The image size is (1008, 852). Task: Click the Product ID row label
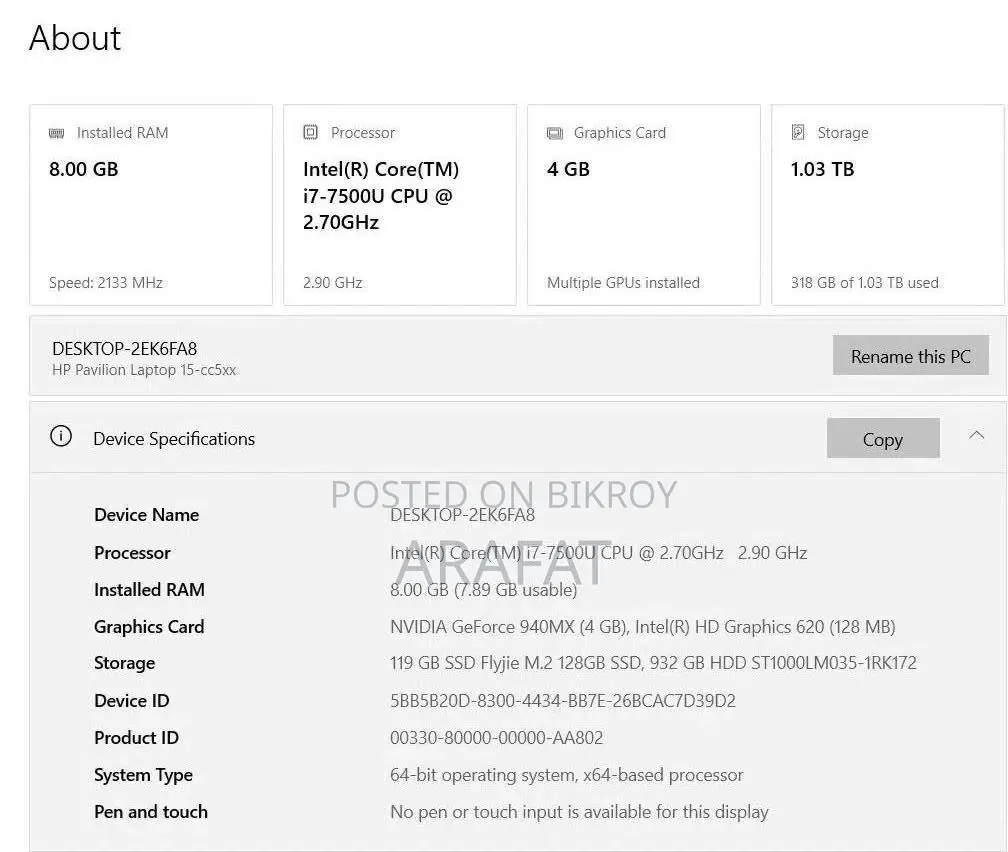click(x=136, y=738)
